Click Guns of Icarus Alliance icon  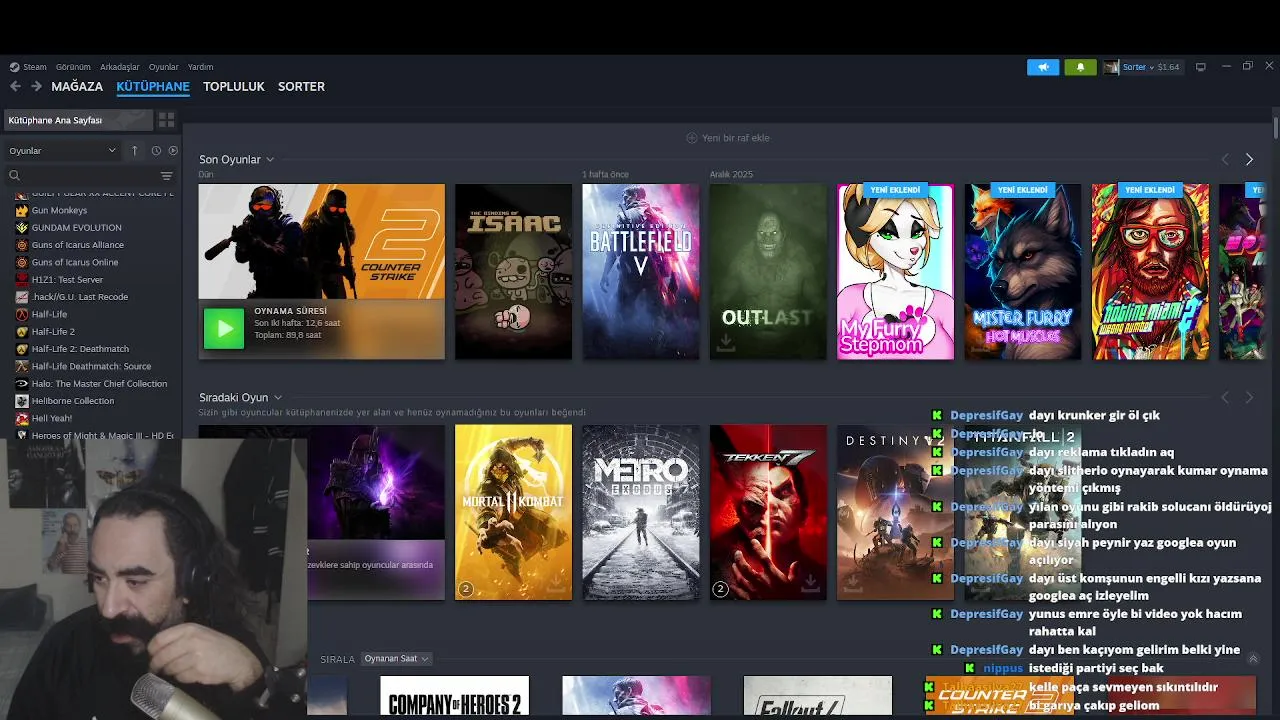pyautogui.click(x=22, y=245)
